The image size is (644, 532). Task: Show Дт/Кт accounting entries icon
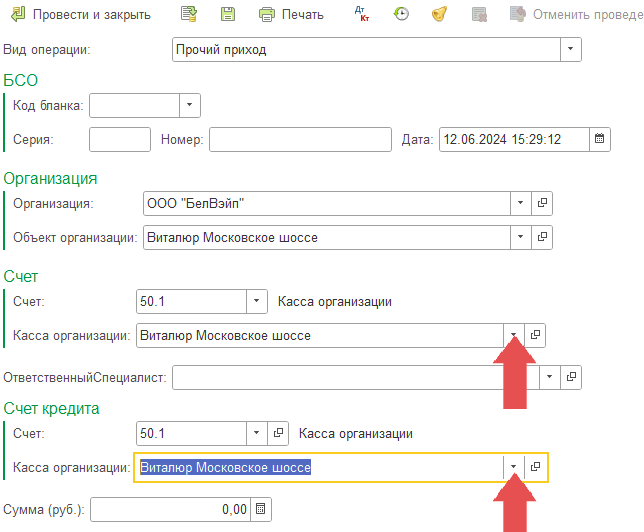[x=362, y=14]
